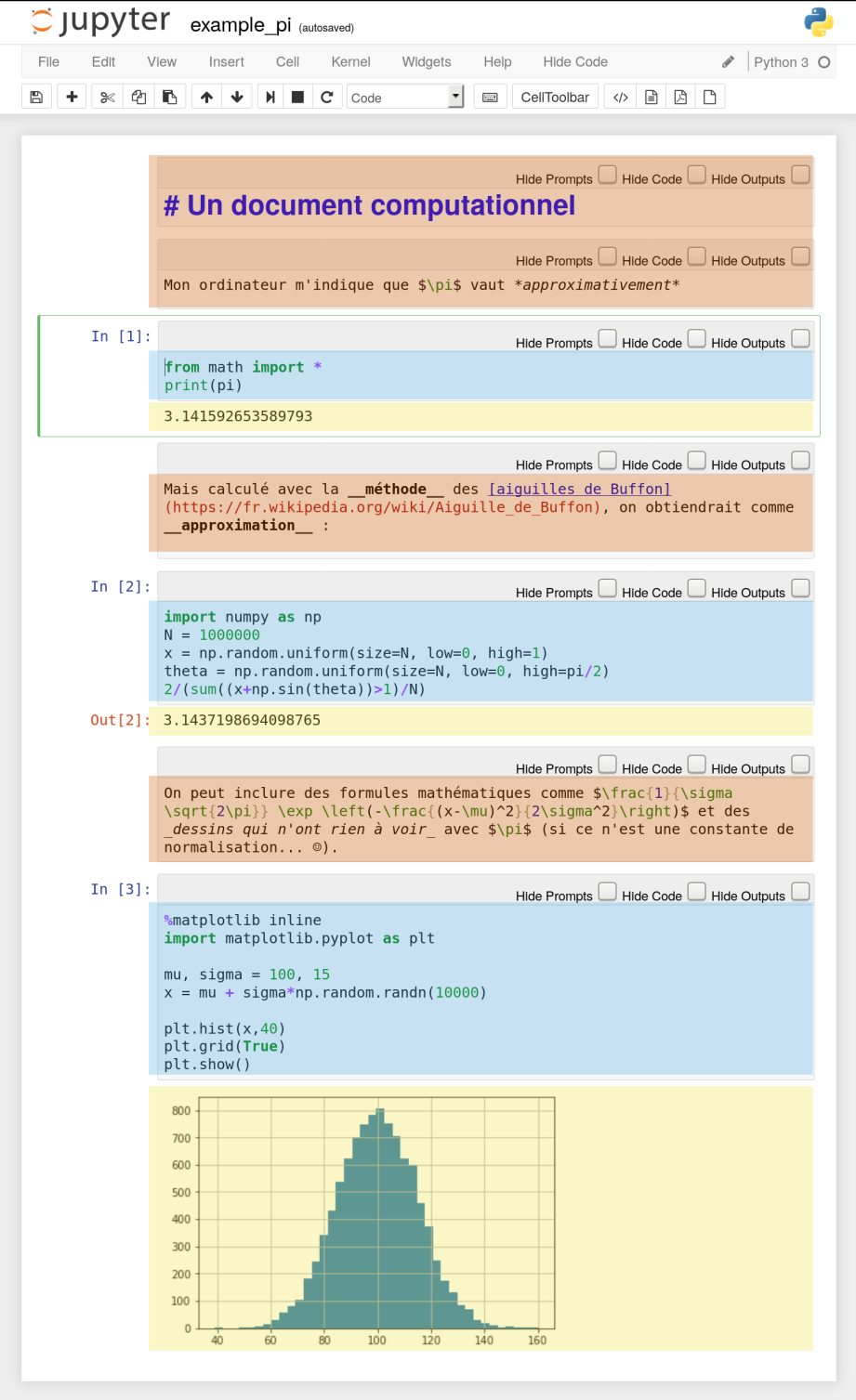
Task: Click the histogram plot output
Action: tap(376, 1217)
